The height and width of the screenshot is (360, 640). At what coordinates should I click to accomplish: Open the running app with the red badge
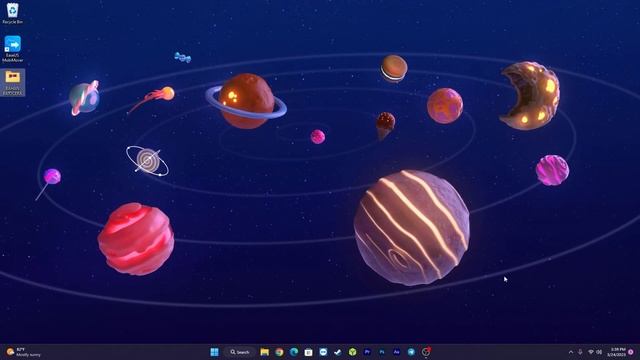click(426, 352)
